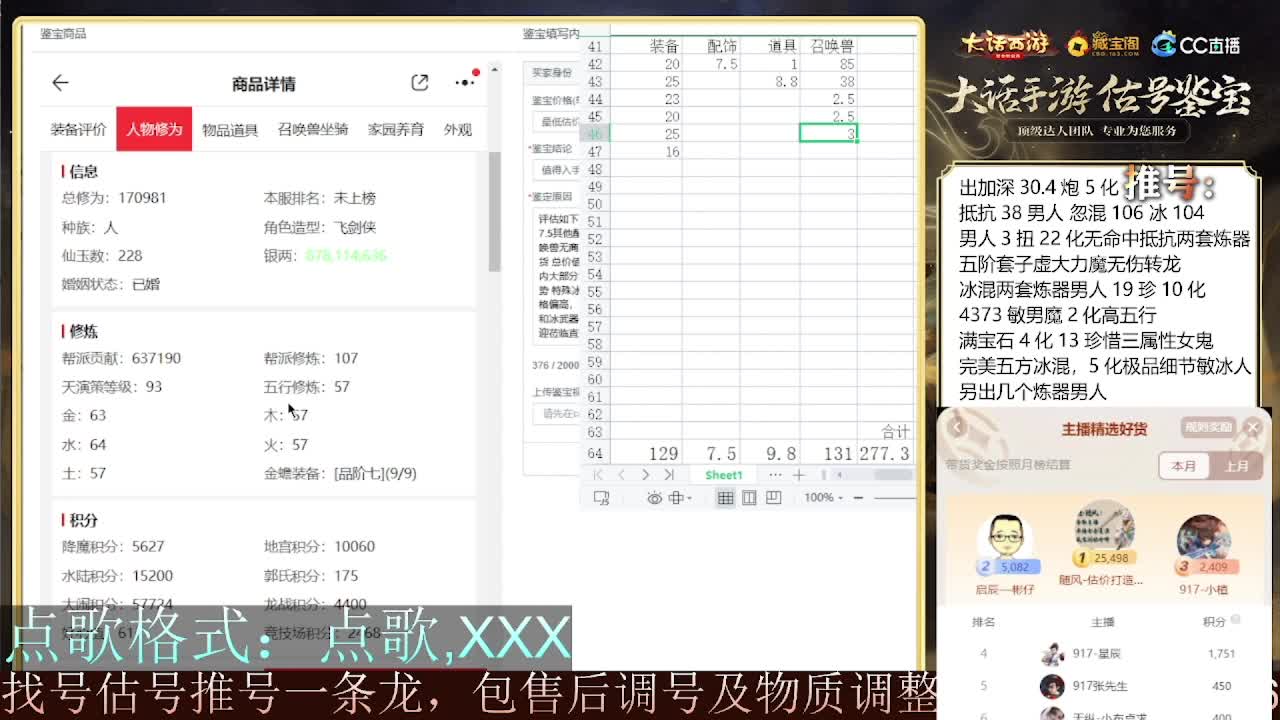
Task: Toggle eye protection mode icon
Action: click(654, 498)
